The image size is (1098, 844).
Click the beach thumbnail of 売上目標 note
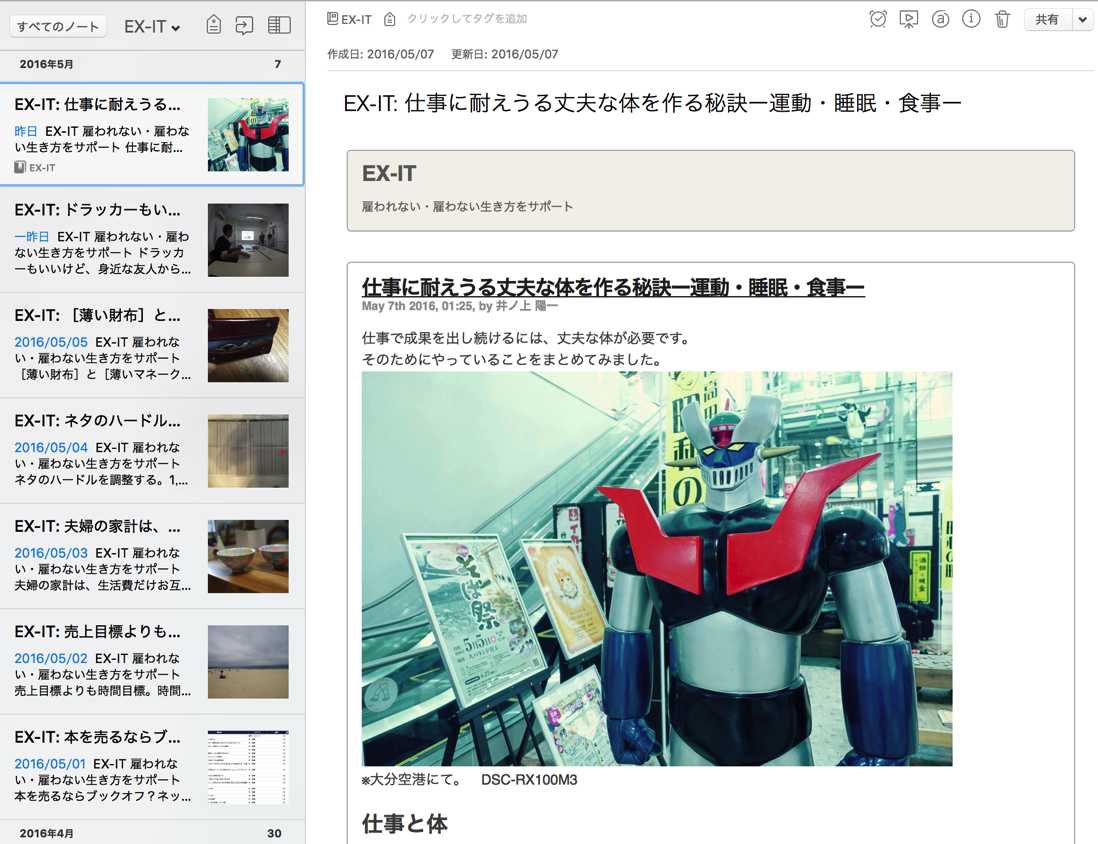coord(248,662)
